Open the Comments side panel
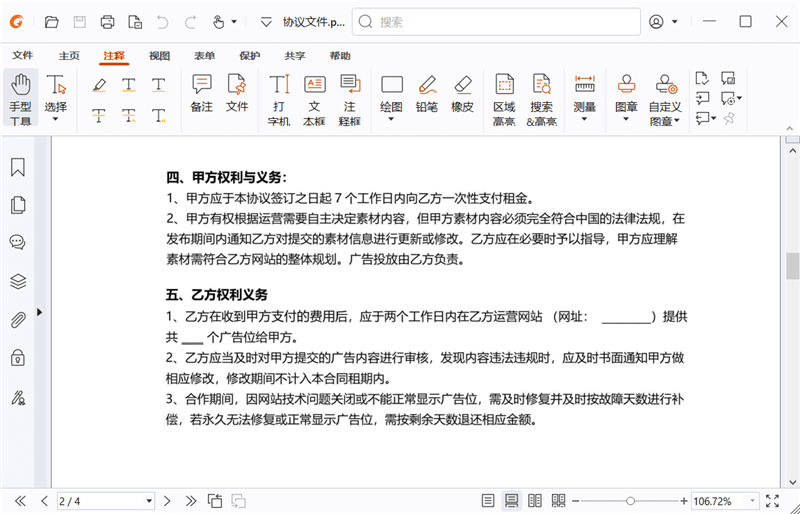The image size is (800, 514). (x=18, y=242)
